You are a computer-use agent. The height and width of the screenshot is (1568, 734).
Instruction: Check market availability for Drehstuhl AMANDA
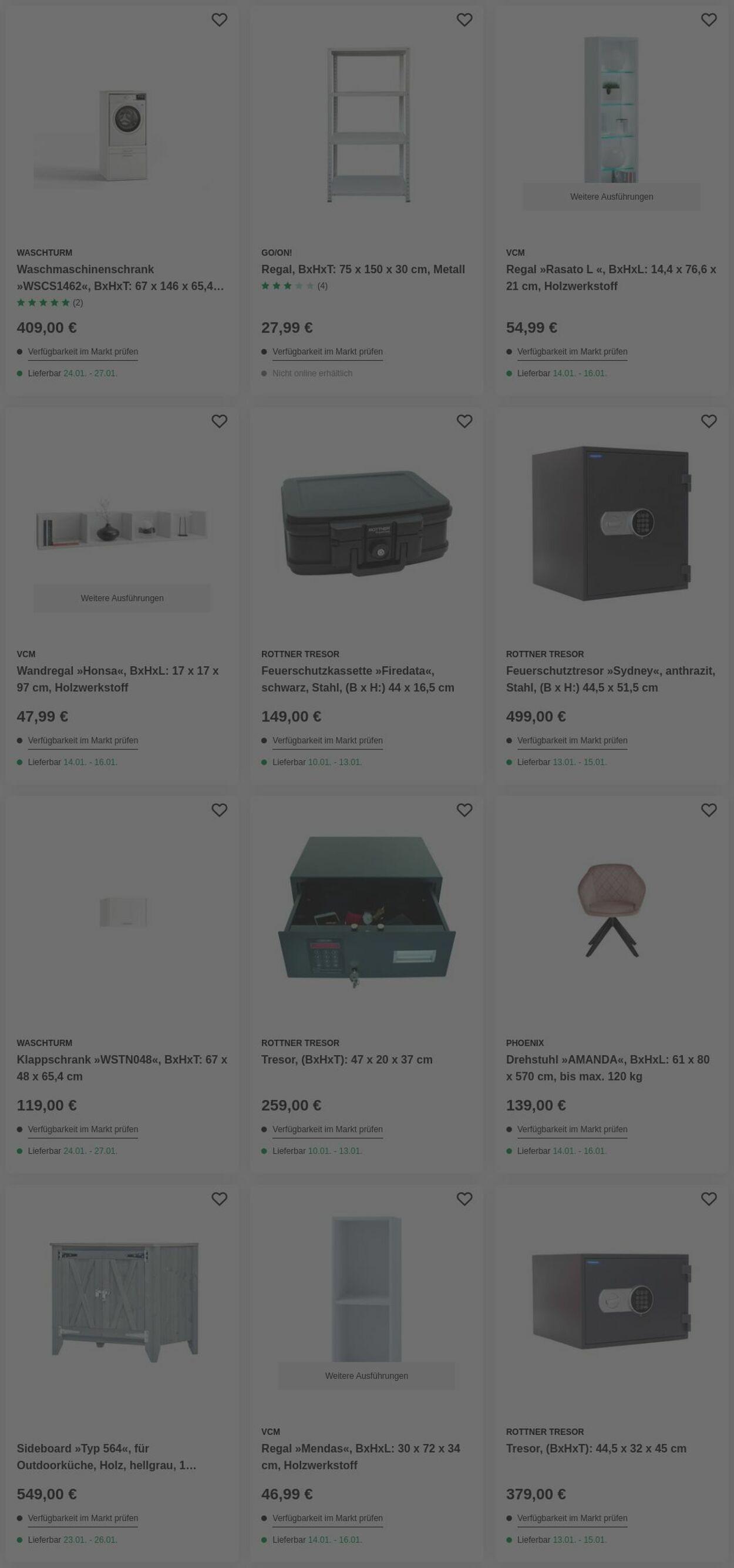(572, 1130)
